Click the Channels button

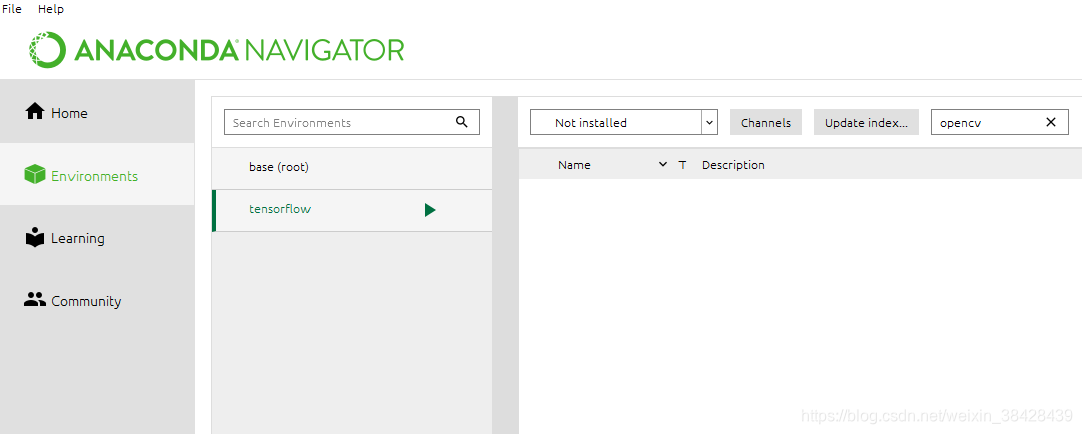(766, 122)
